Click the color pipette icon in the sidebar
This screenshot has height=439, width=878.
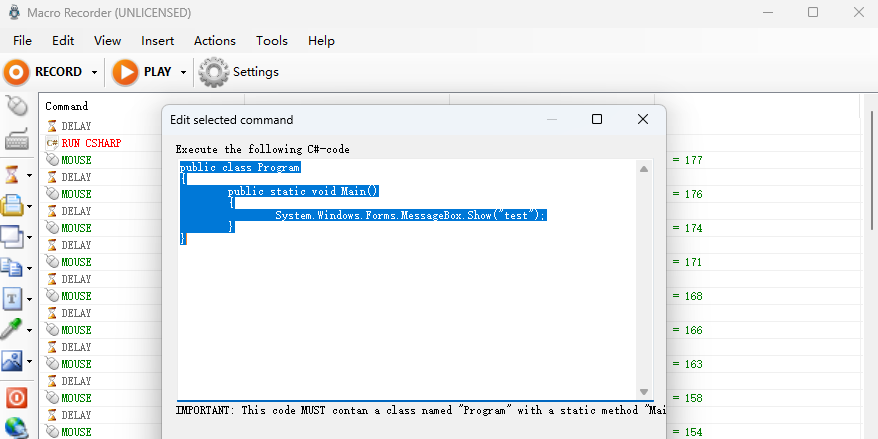12,329
